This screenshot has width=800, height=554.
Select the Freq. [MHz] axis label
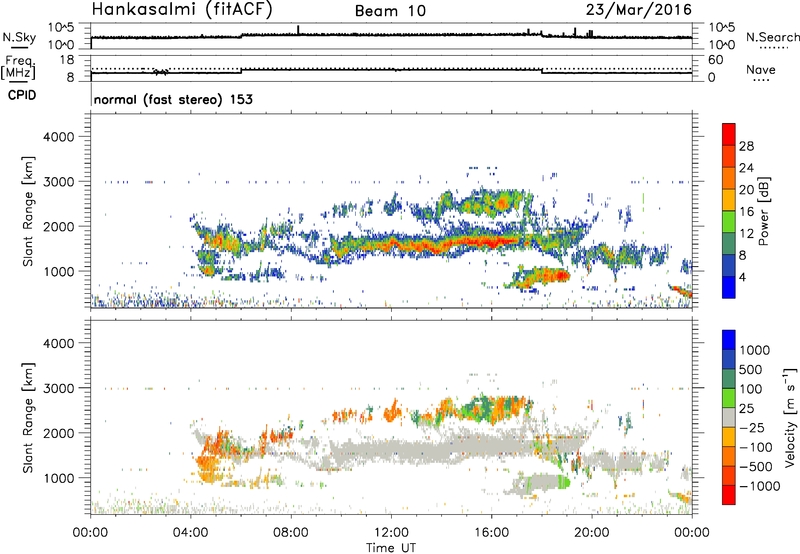(18, 68)
